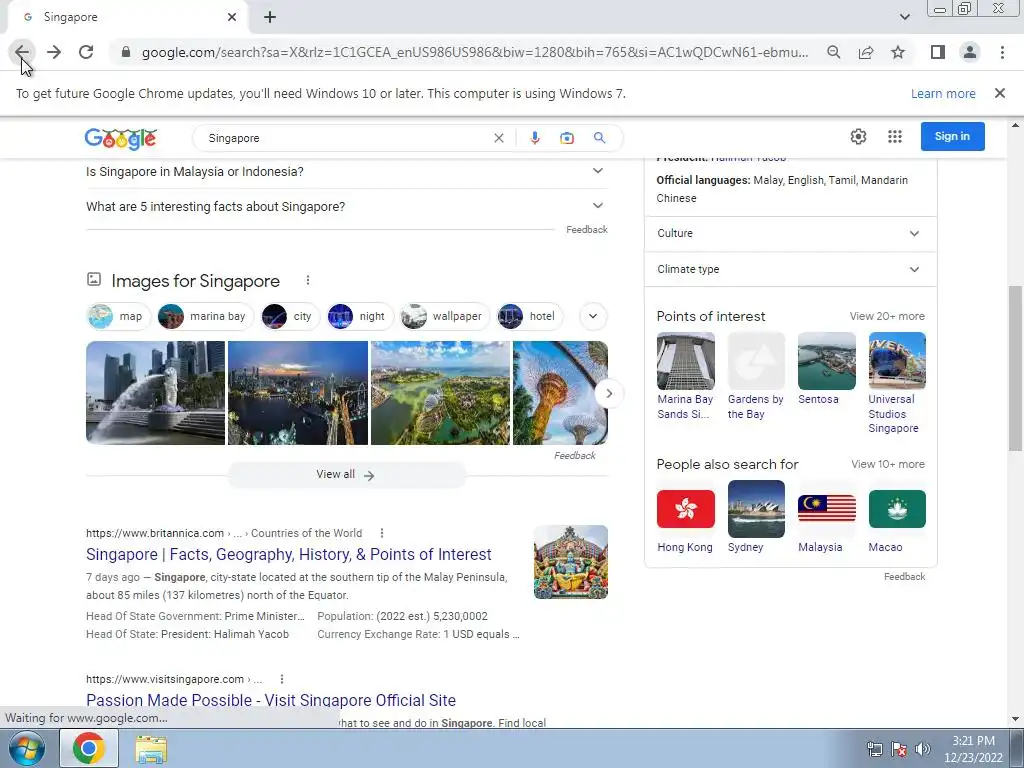Click 'View 10+ more' related searches
The width and height of the screenshot is (1024, 768).
point(888,464)
